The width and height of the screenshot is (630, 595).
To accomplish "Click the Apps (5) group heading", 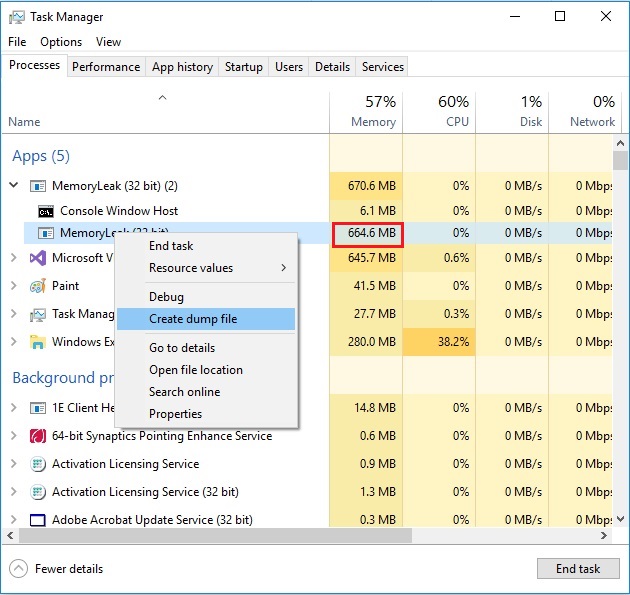I will click(x=41, y=156).
